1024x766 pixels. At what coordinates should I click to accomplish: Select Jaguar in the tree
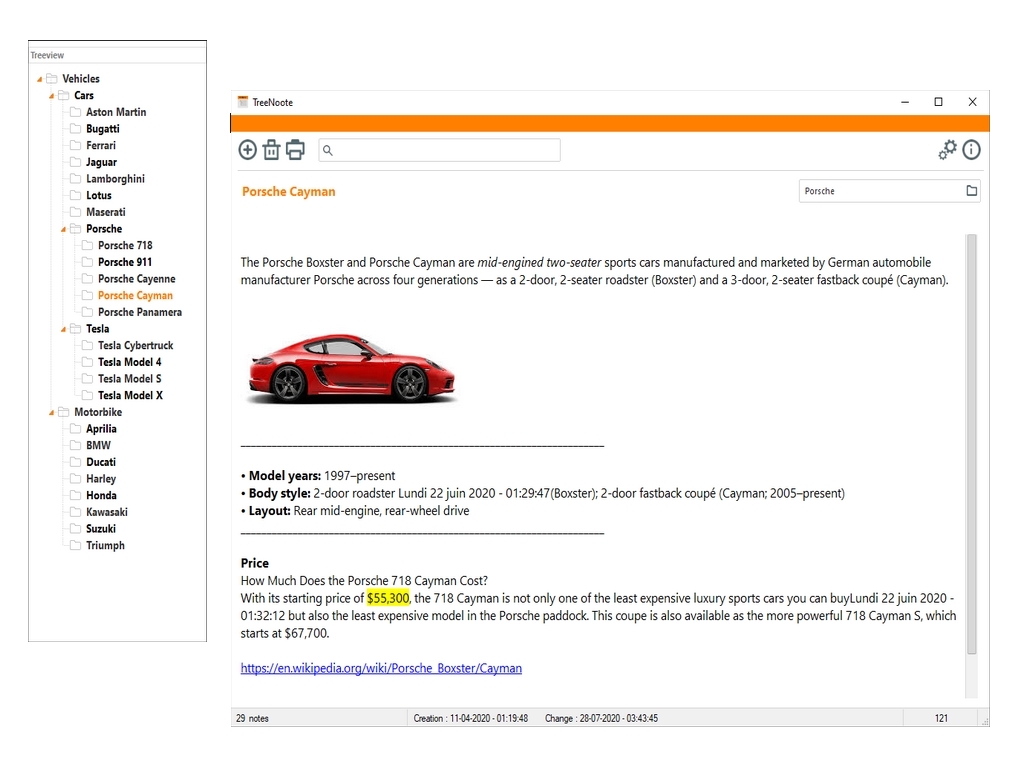[101, 162]
